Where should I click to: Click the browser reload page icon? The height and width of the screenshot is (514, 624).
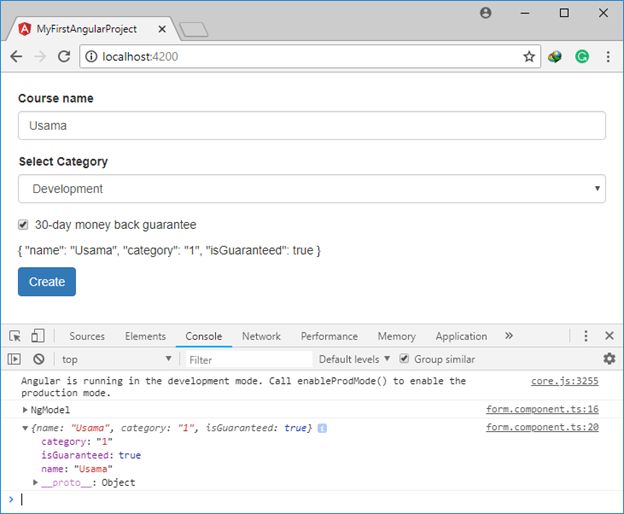click(x=64, y=57)
